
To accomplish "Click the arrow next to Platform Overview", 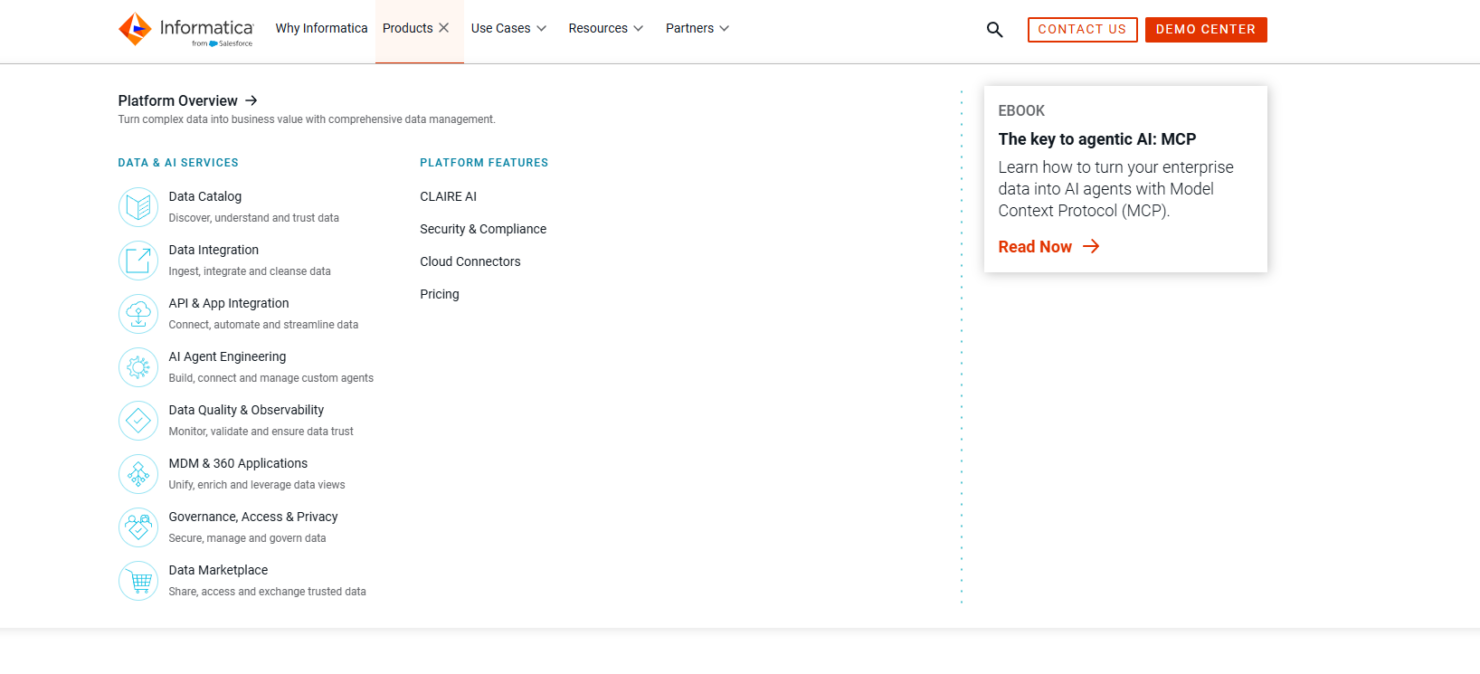I will (251, 100).
